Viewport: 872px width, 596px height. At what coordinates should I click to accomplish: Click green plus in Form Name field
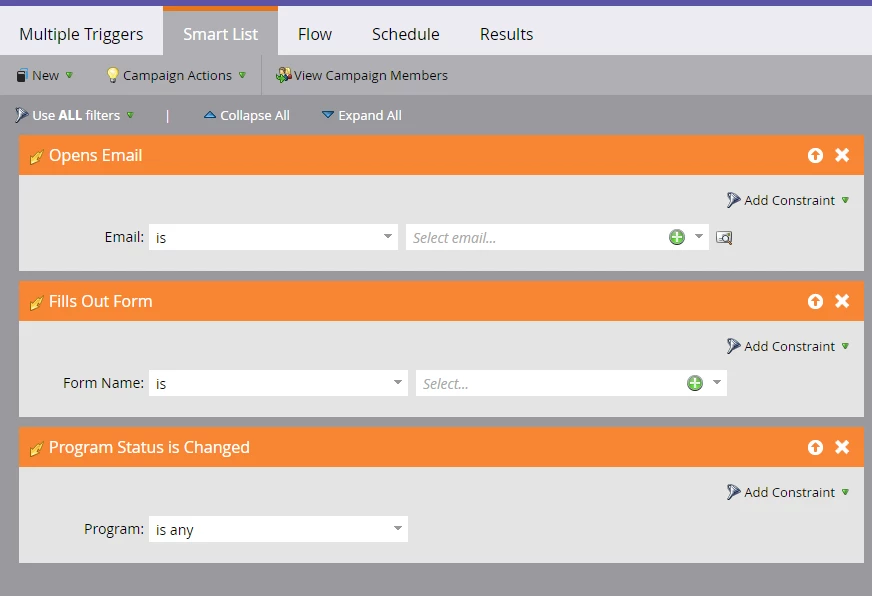click(x=695, y=383)
